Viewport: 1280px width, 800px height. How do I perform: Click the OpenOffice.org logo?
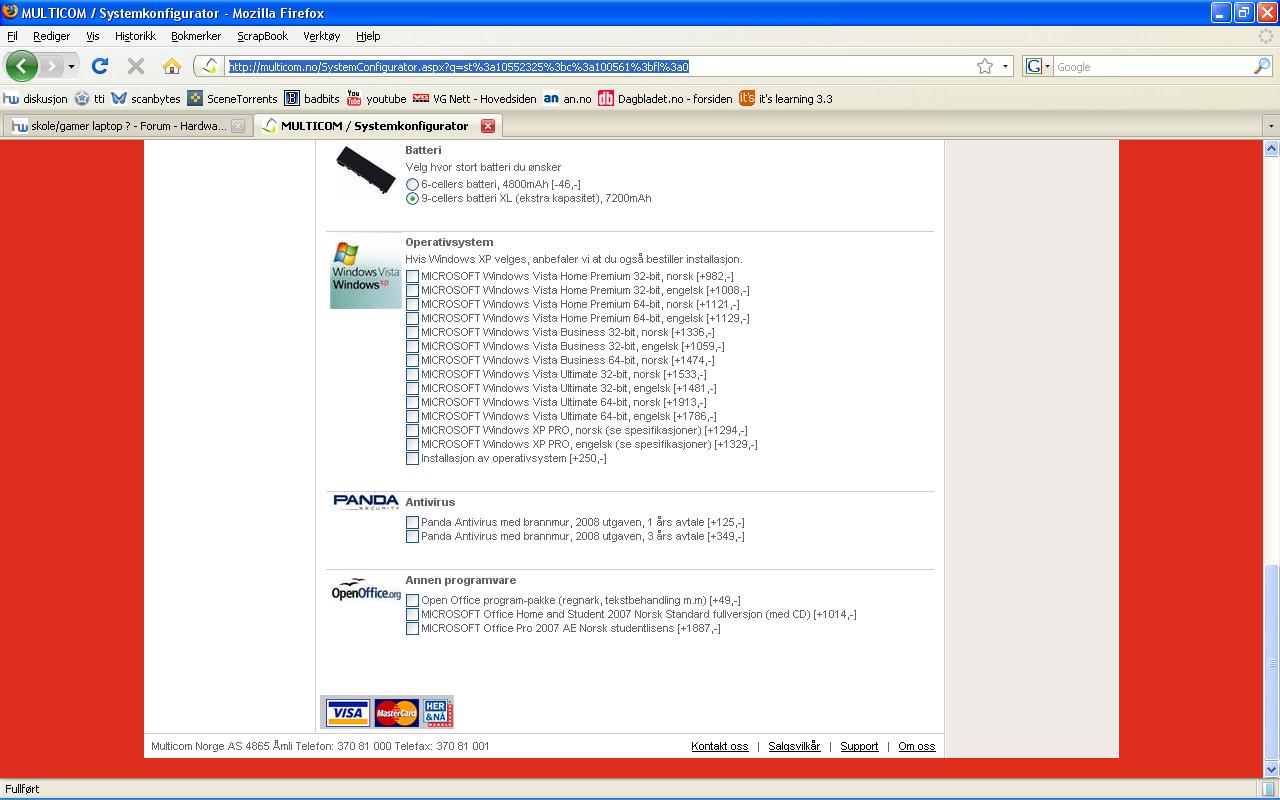click(366, 589)
